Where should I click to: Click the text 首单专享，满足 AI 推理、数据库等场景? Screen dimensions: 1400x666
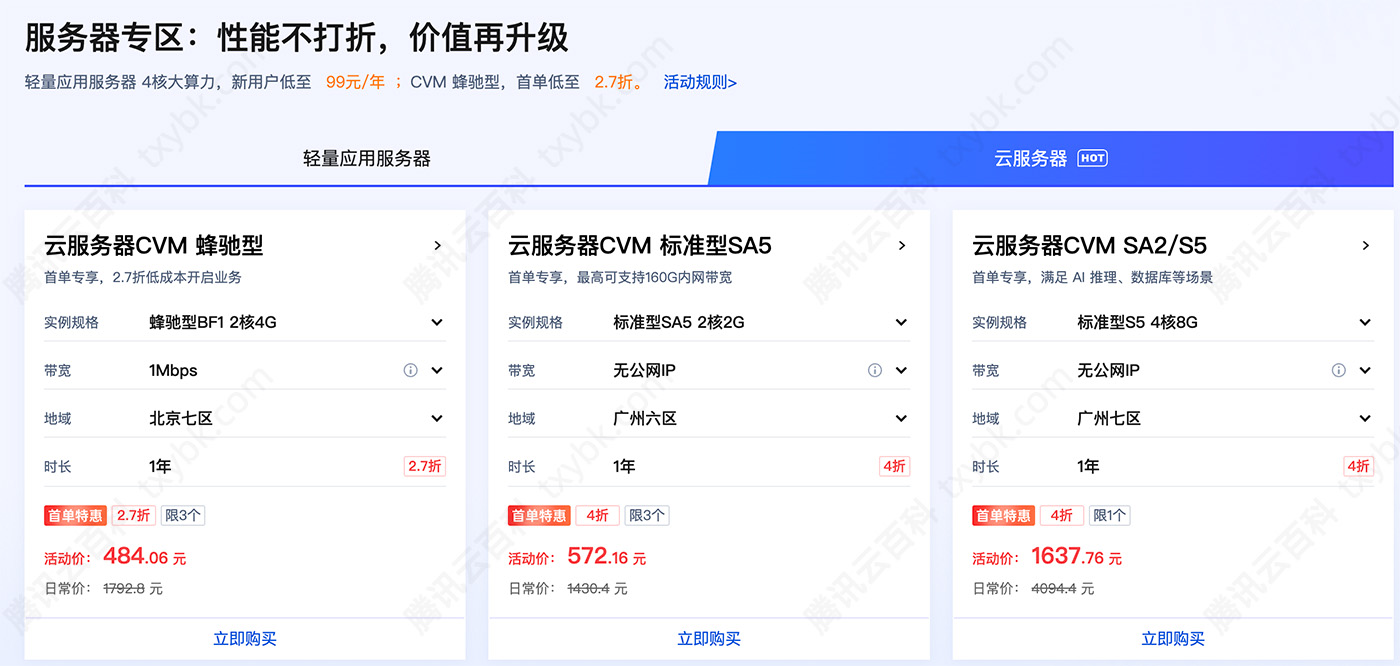click(1093, 277)
